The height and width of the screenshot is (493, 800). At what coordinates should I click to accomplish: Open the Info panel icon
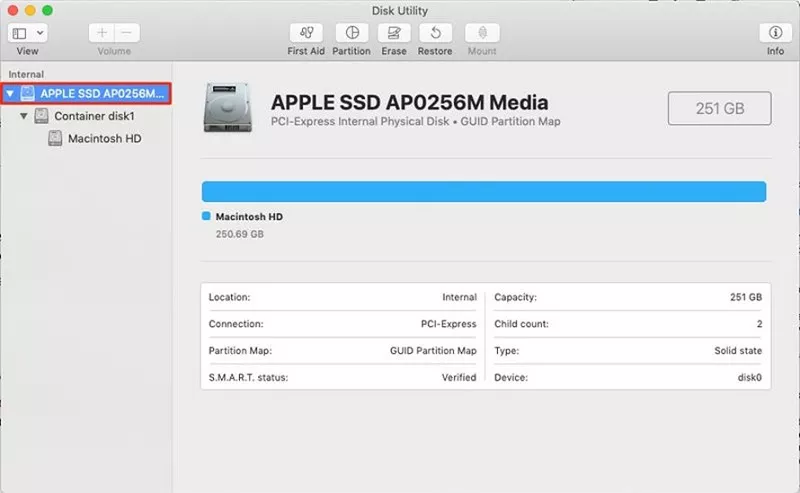[775, 33]
